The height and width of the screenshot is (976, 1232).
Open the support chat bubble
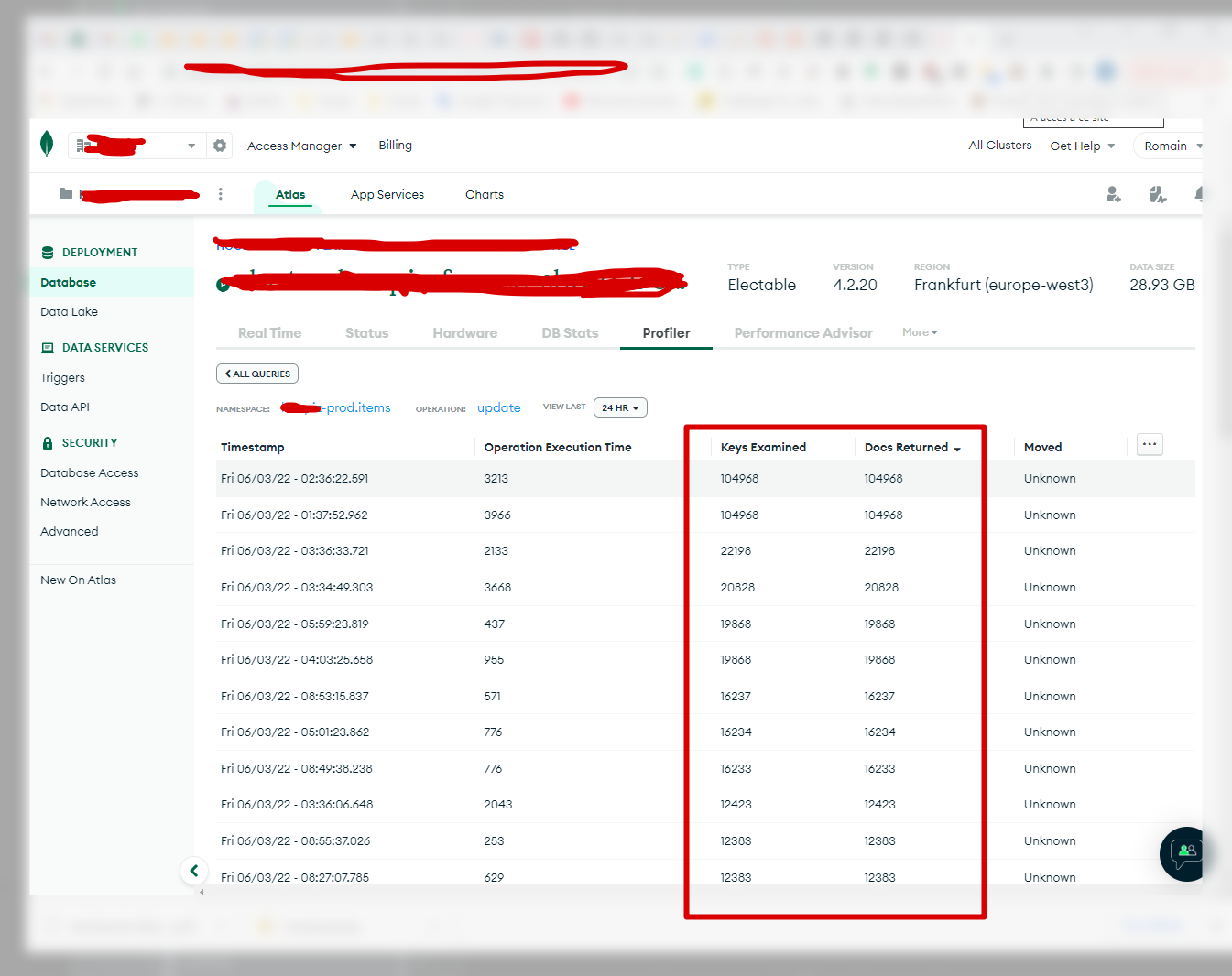(1186, 853)
